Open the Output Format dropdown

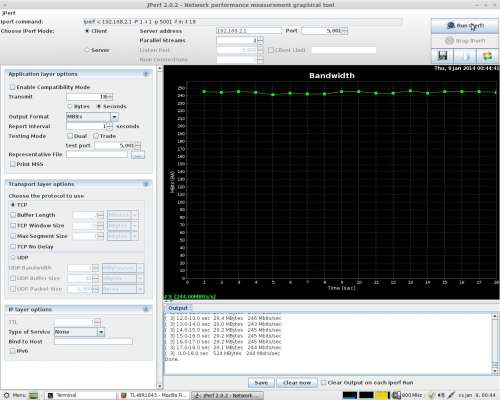[x=114, y=117]
